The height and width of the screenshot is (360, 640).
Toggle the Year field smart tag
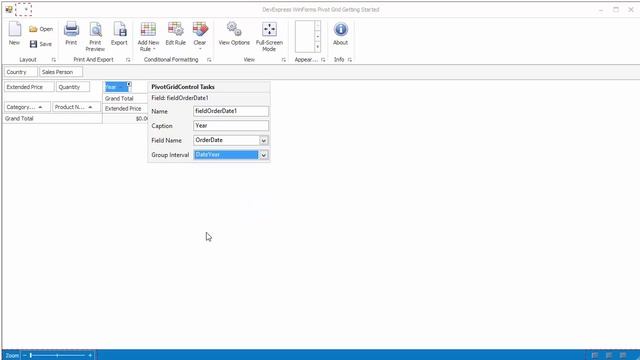[x=129, y=84]
